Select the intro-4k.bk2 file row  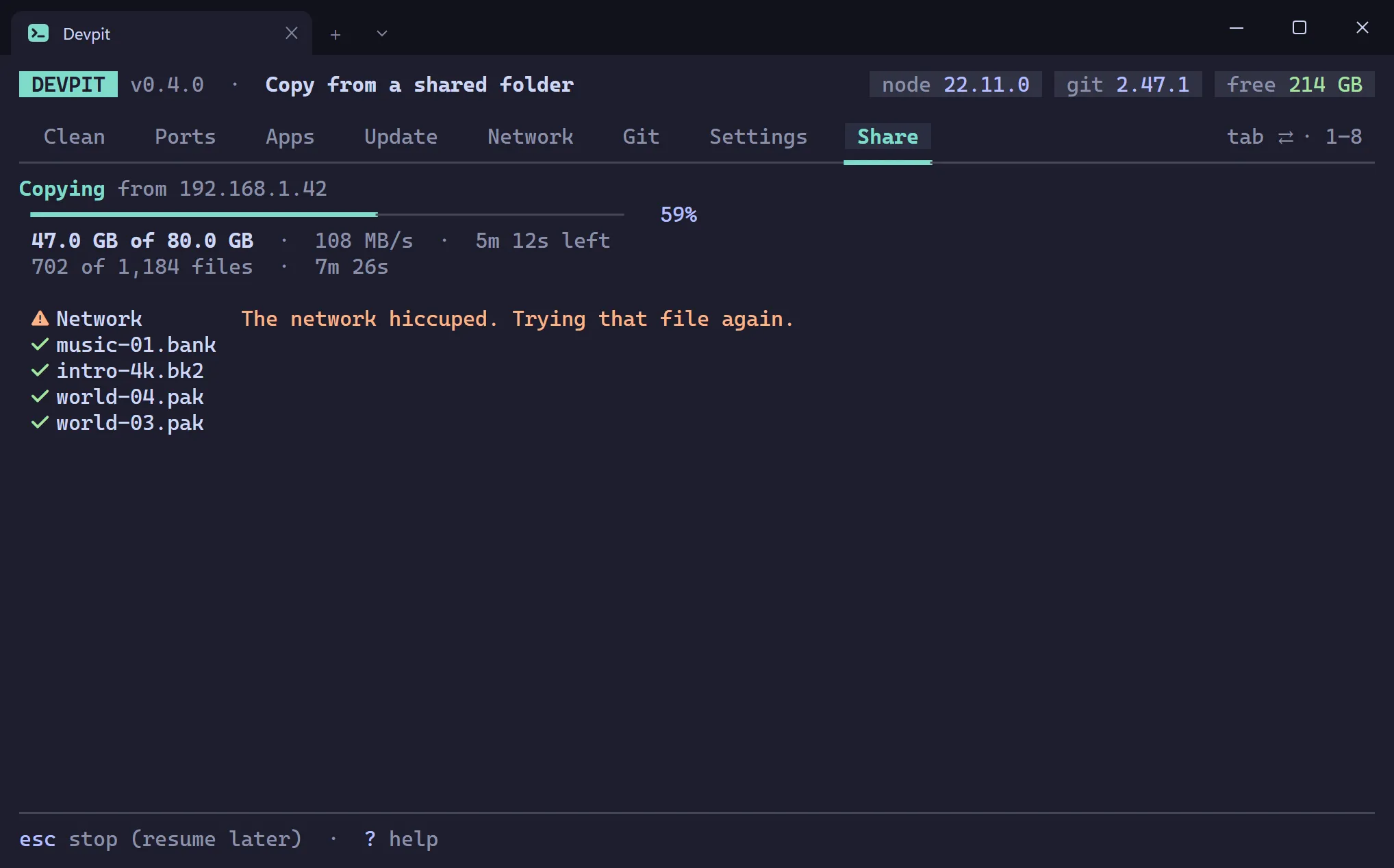pyautogui.click(x=118, y=370)
